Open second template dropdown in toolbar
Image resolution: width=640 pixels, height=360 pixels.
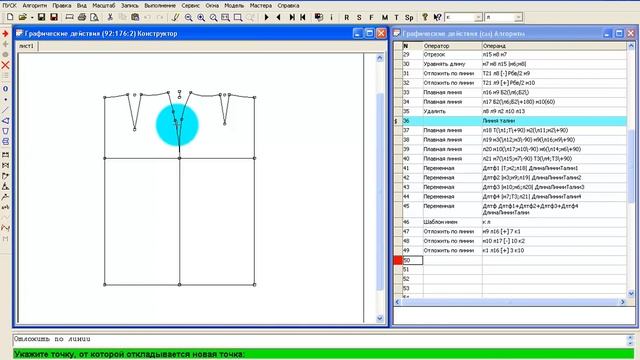tap(518, 17)
